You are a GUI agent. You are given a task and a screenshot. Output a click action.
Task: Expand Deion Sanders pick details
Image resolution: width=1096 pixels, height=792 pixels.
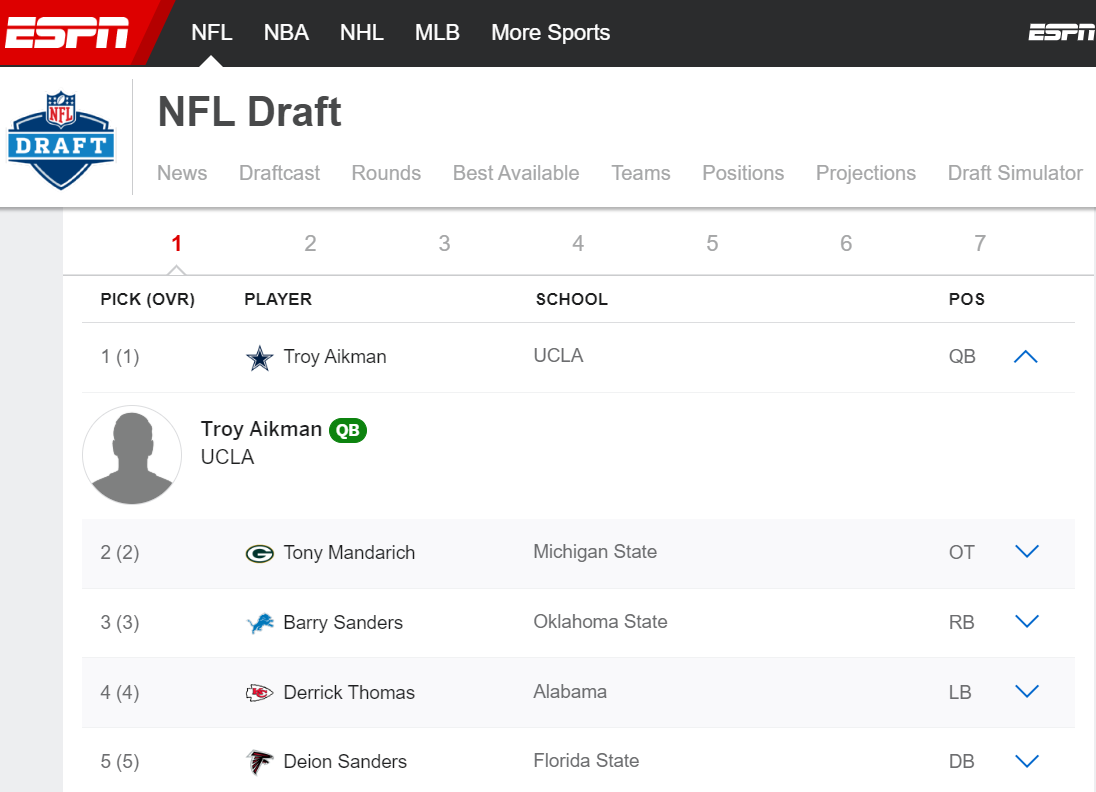tap(1026, 762)
